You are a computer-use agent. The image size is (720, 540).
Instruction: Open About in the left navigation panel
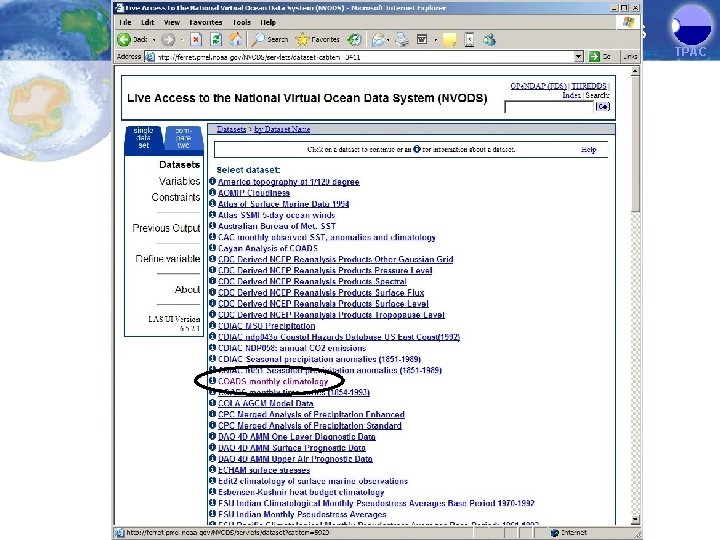coord(187,289)
